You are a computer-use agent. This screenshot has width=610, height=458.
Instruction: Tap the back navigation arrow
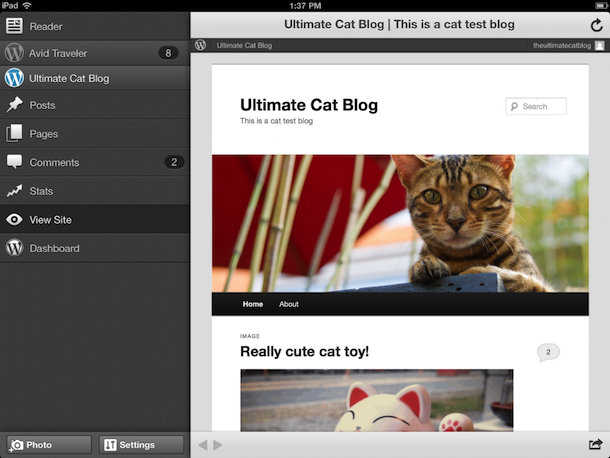point(203,445)
